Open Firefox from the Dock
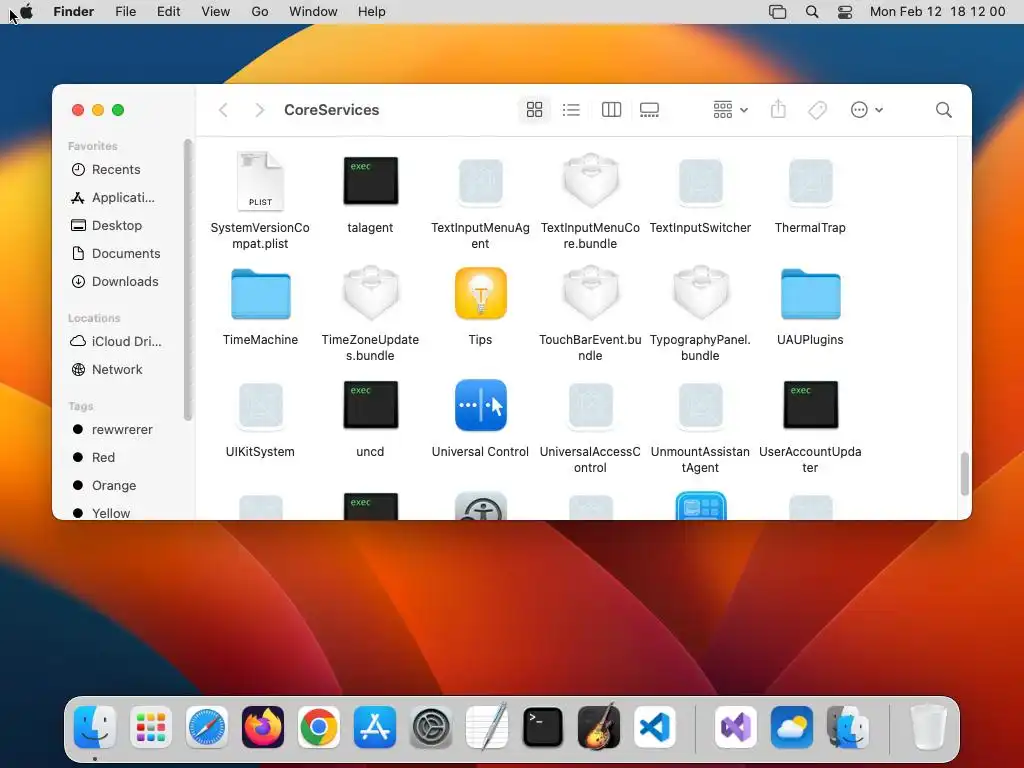The width and height of the screenshot is (1024, 768). point(263,727)
